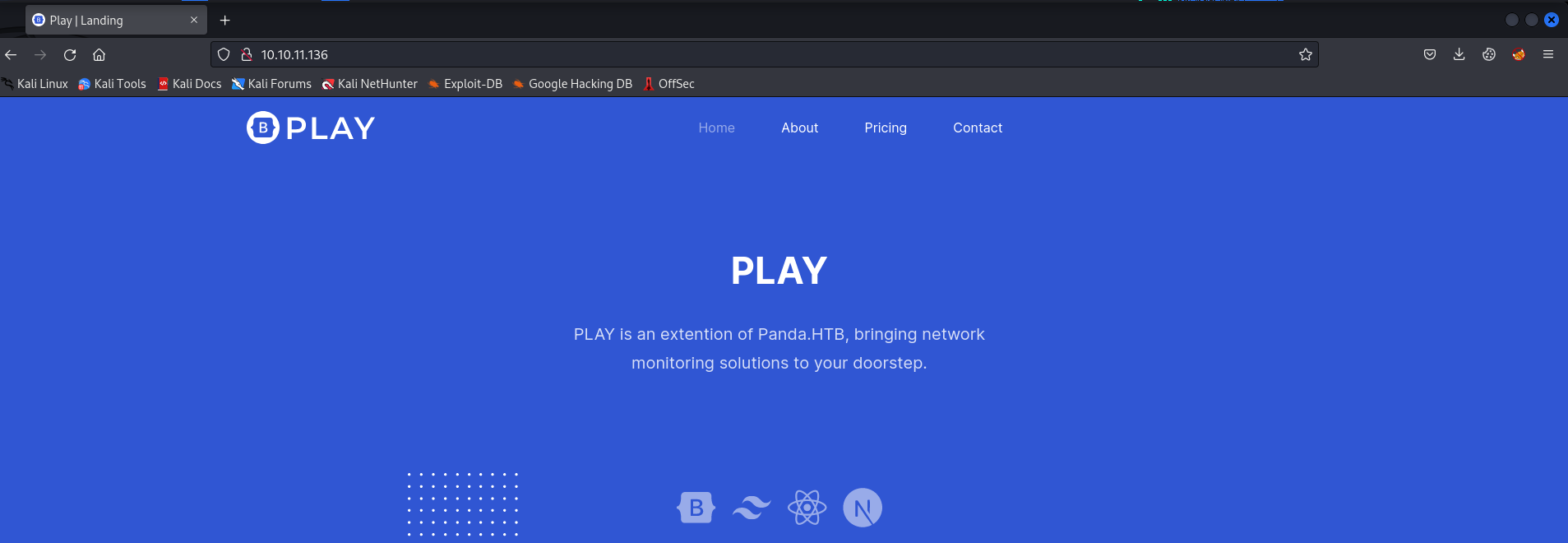Open a new tab with the plus button
Viewport: 1568px width, 543px height.
[225, 20]
